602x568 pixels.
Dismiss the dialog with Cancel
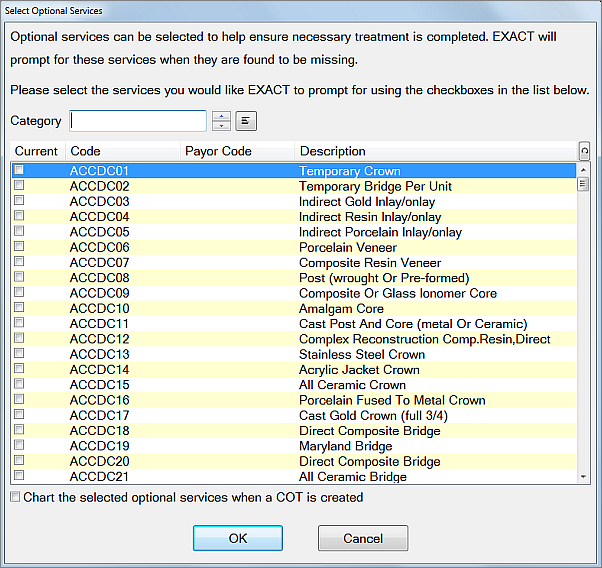363,538
